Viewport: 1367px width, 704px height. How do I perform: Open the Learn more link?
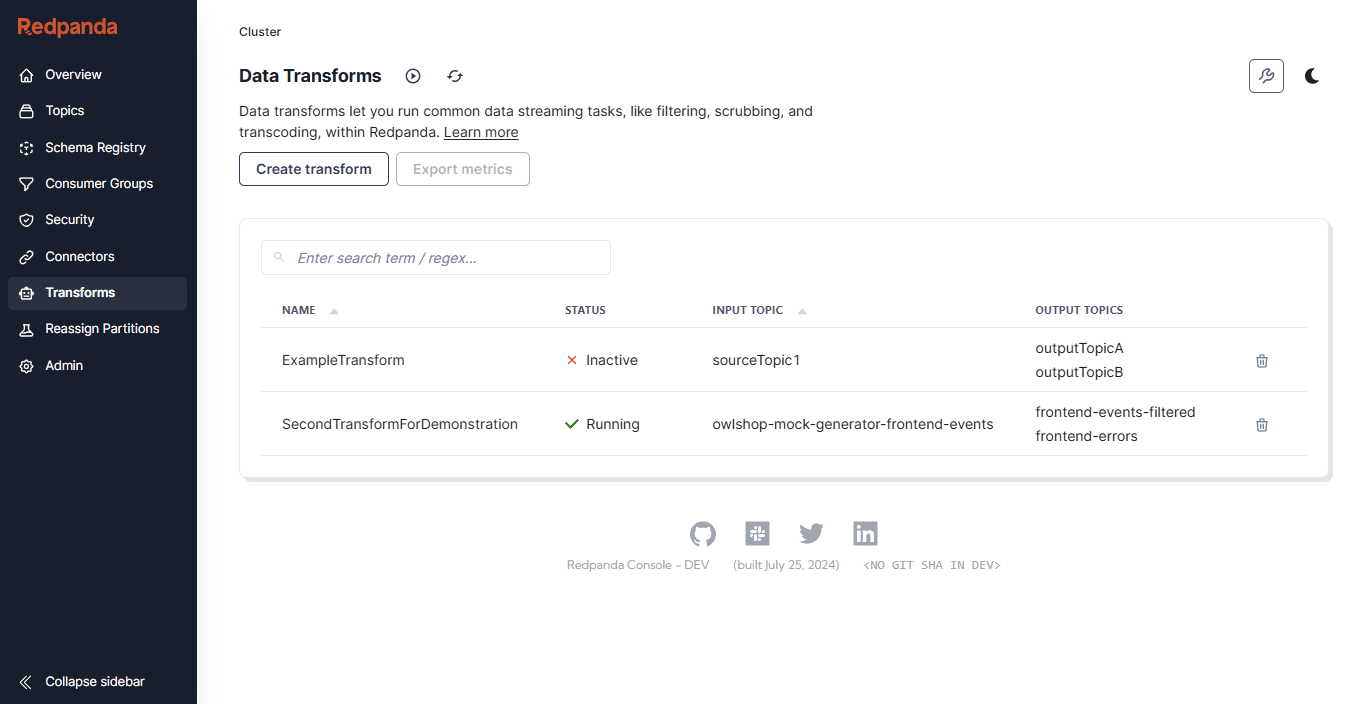480,132
